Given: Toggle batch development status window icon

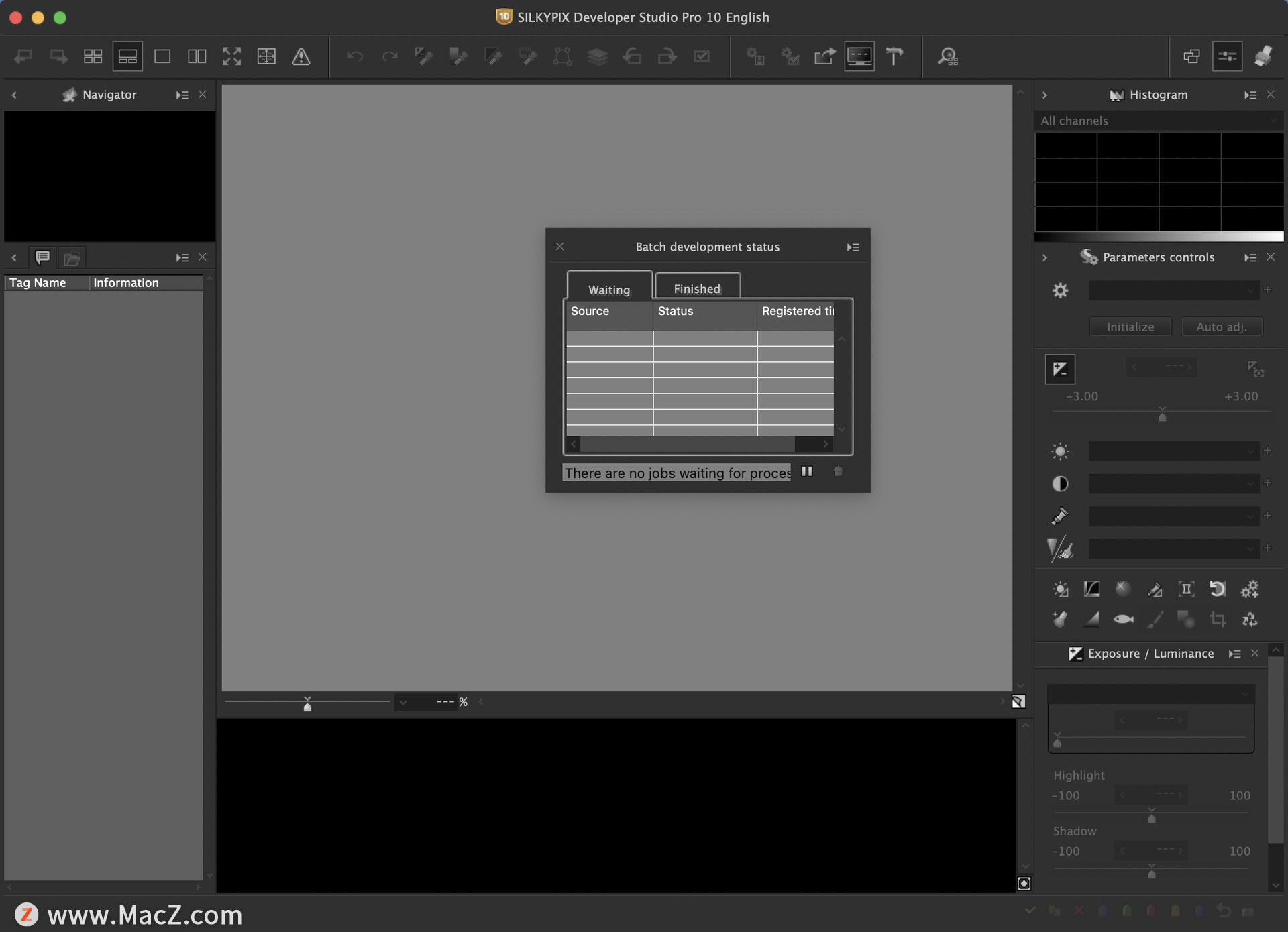Looking at the screenshot, I should tap(859, 56).
